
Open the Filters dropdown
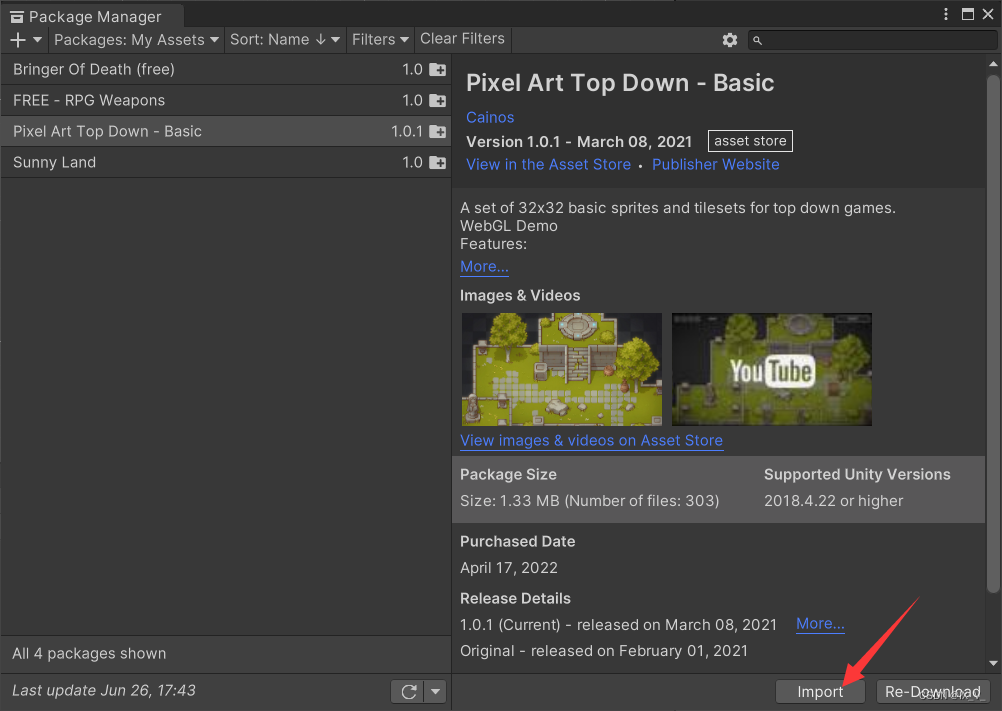pos(380,40)
